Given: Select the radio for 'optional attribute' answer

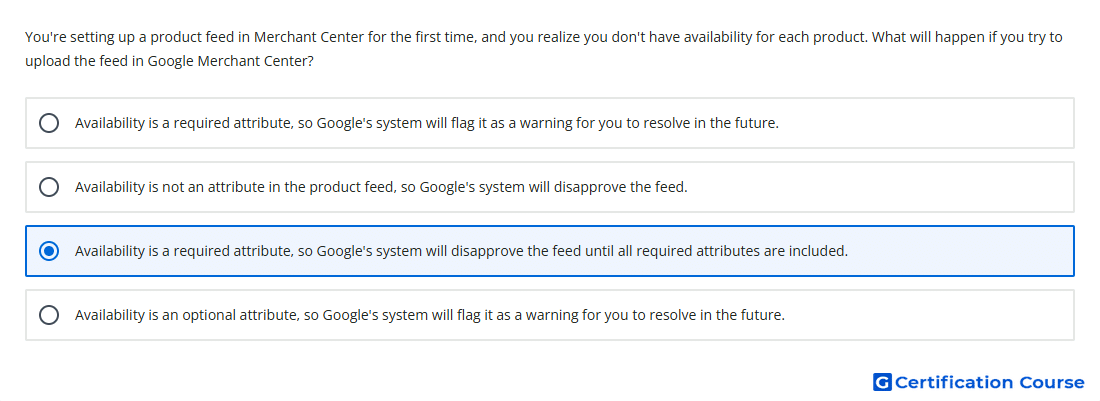Looking at the screenshot, I should coord(49,315).
